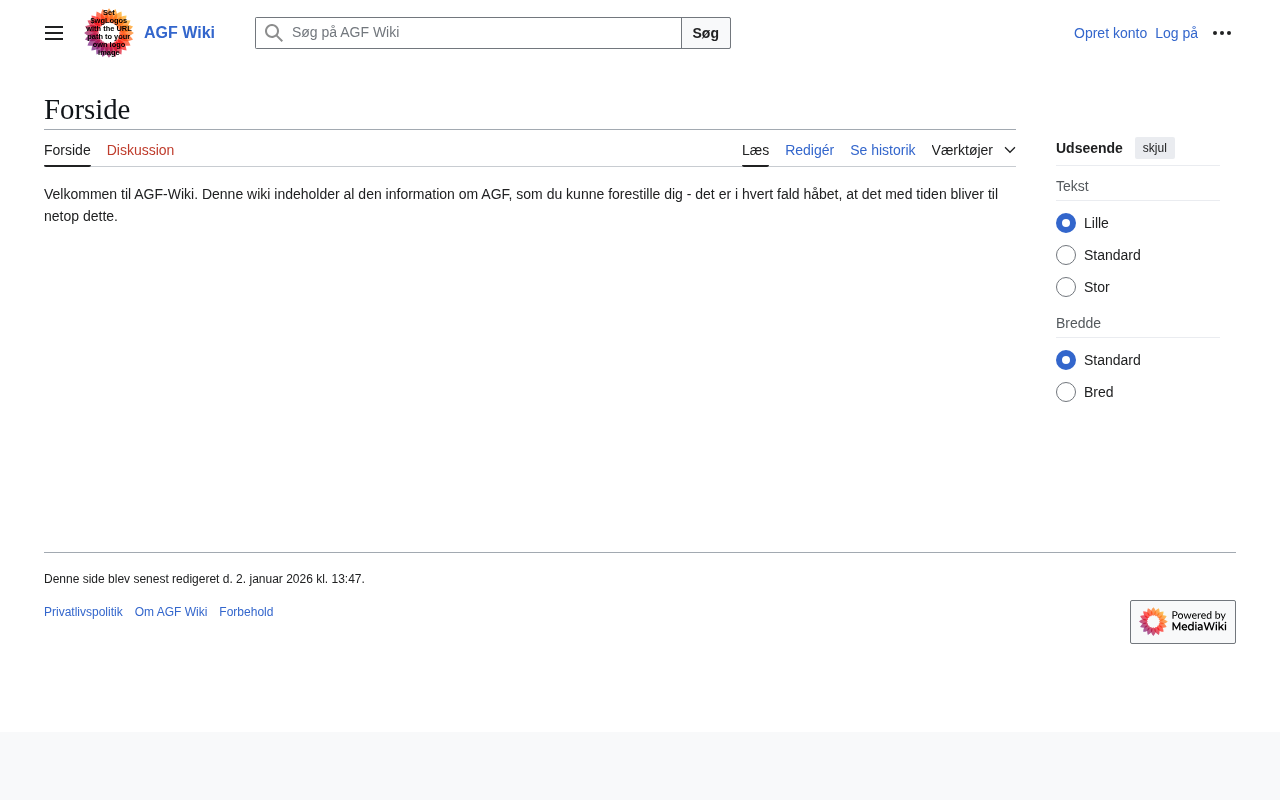Image resolution: width=1280 pixels, height=800 pixels.
Task: Select the Lille text size option
Action: point(1066,223)
